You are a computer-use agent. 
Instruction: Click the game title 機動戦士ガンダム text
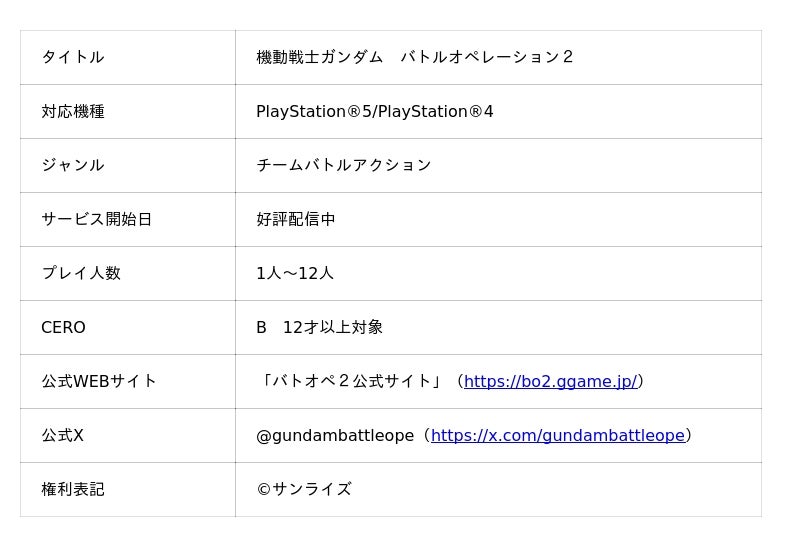click(320, 57)
